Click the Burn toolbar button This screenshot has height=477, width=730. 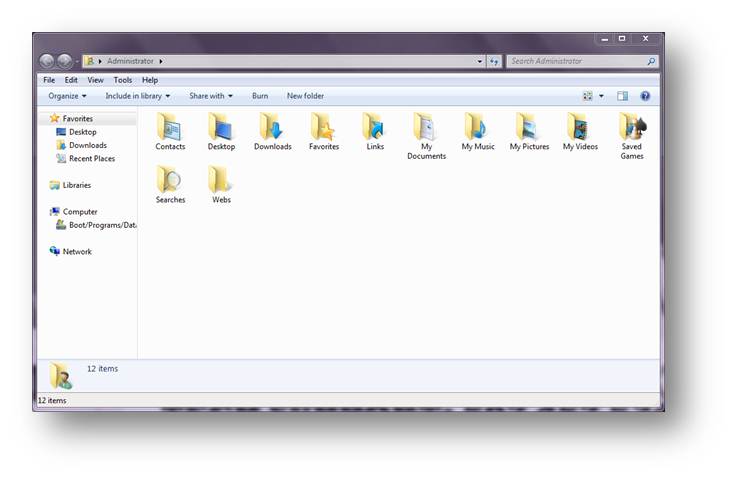pos(260,96)
